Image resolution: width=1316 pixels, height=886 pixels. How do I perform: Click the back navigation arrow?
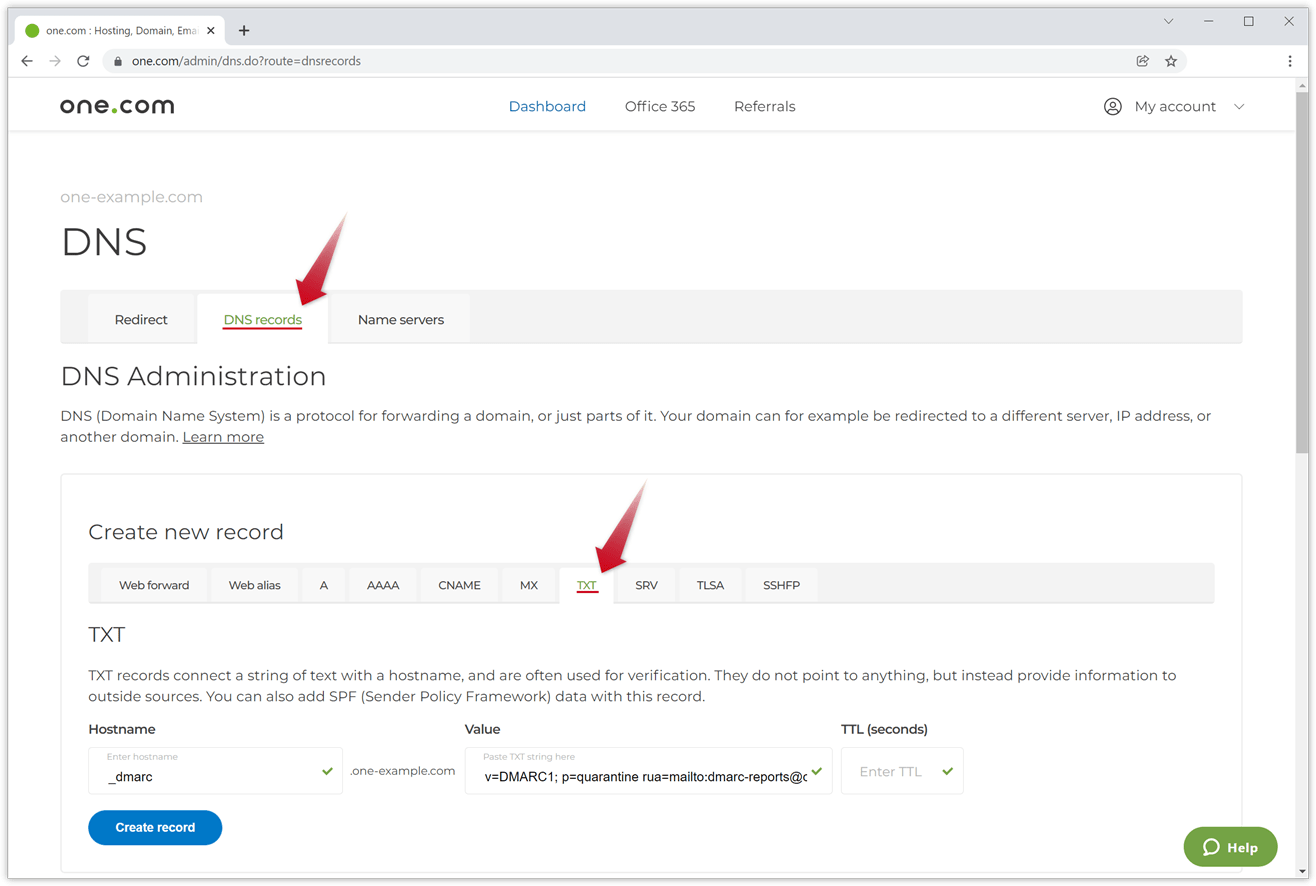point(26,60)
